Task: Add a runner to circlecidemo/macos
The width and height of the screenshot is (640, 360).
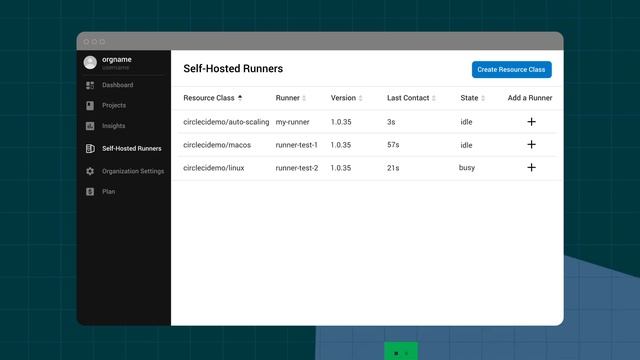Action: 531,144
